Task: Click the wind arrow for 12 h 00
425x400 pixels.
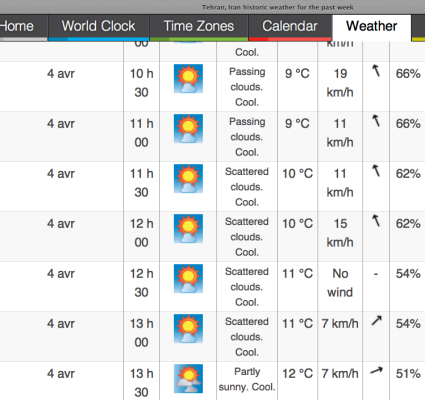Action: pos(376,221)
